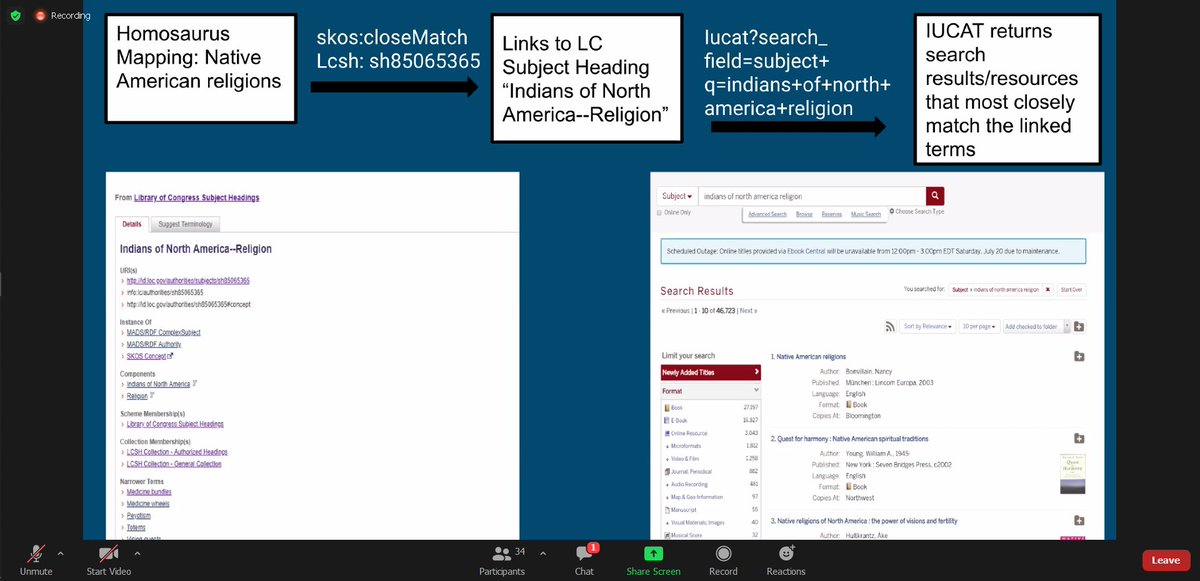Start recording the meeting
Image resolution: width=1200 pixels, height=581 pixels.
click(x=722, y=560)
